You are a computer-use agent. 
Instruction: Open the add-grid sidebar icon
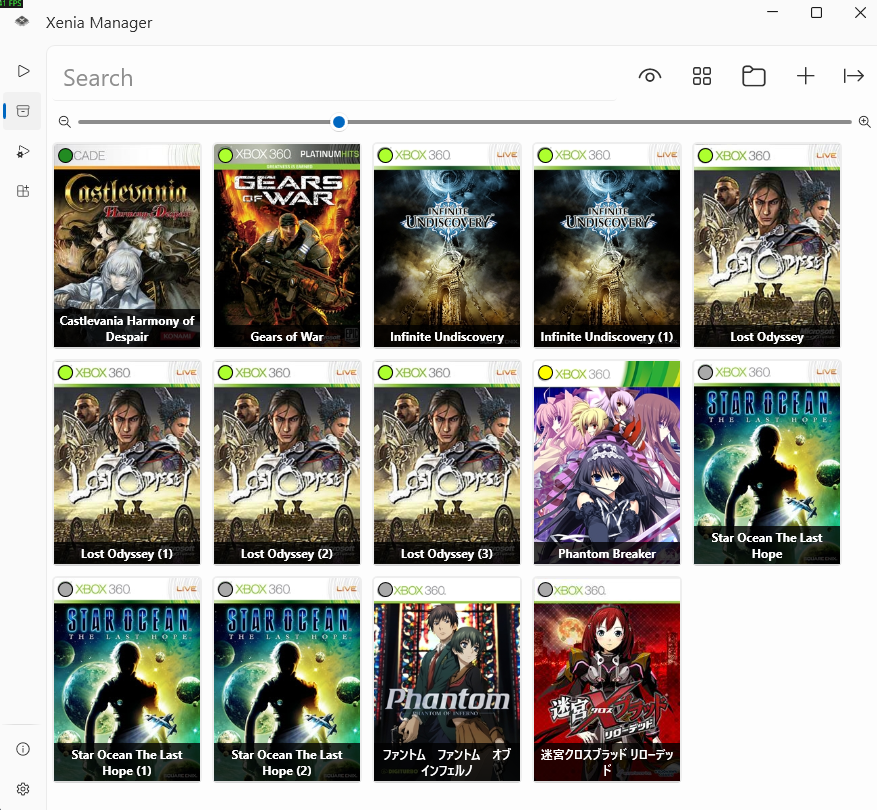(x=23, y=191)
